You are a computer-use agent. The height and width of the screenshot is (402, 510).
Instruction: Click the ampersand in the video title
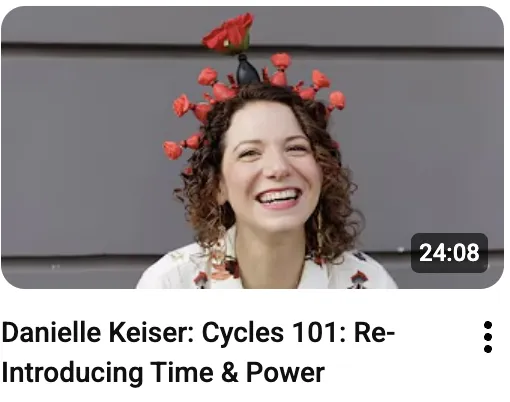(x=230, y=372)
